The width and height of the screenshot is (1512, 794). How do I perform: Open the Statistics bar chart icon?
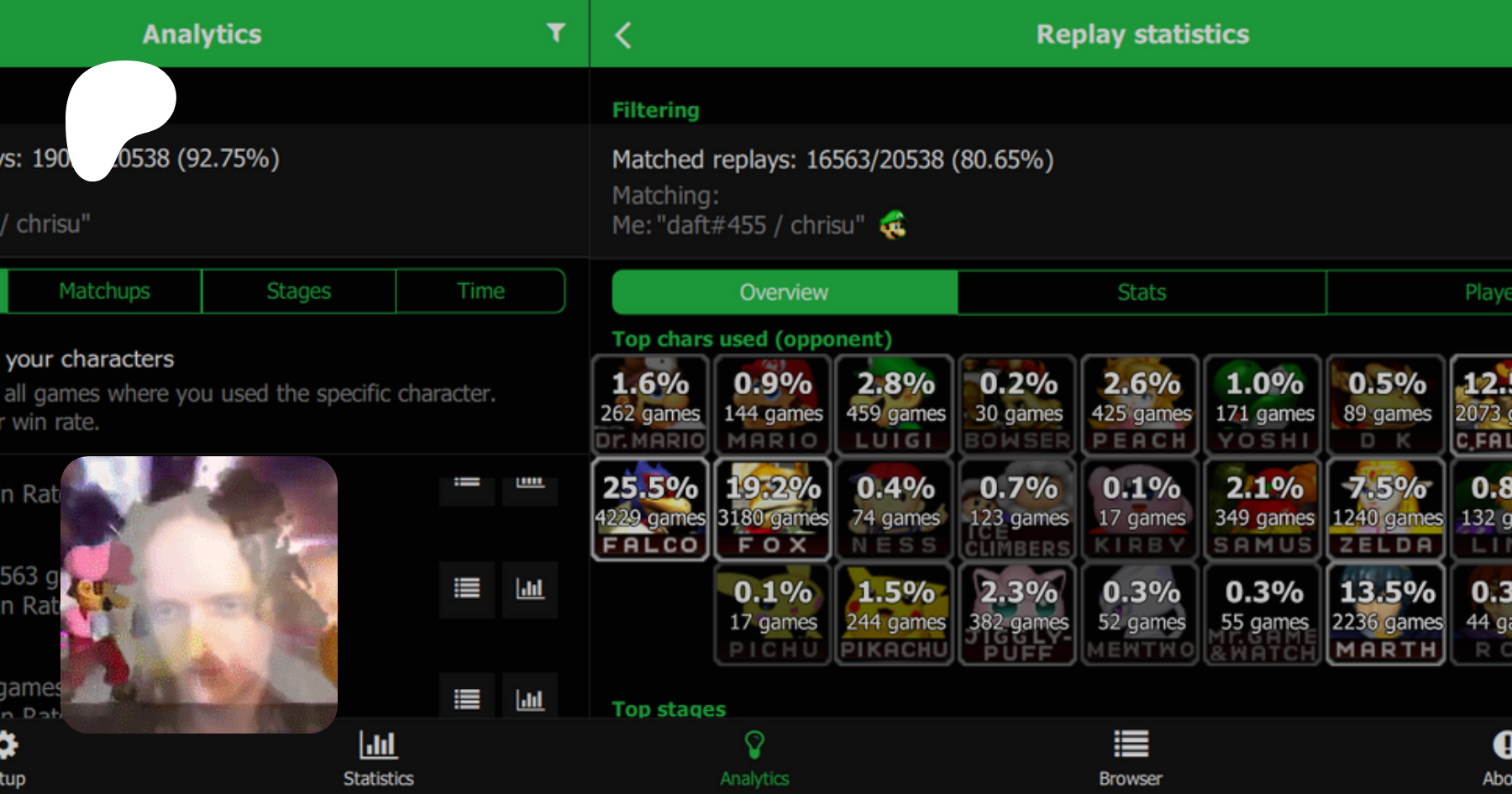pyautogui.click(x=378, y=745)
